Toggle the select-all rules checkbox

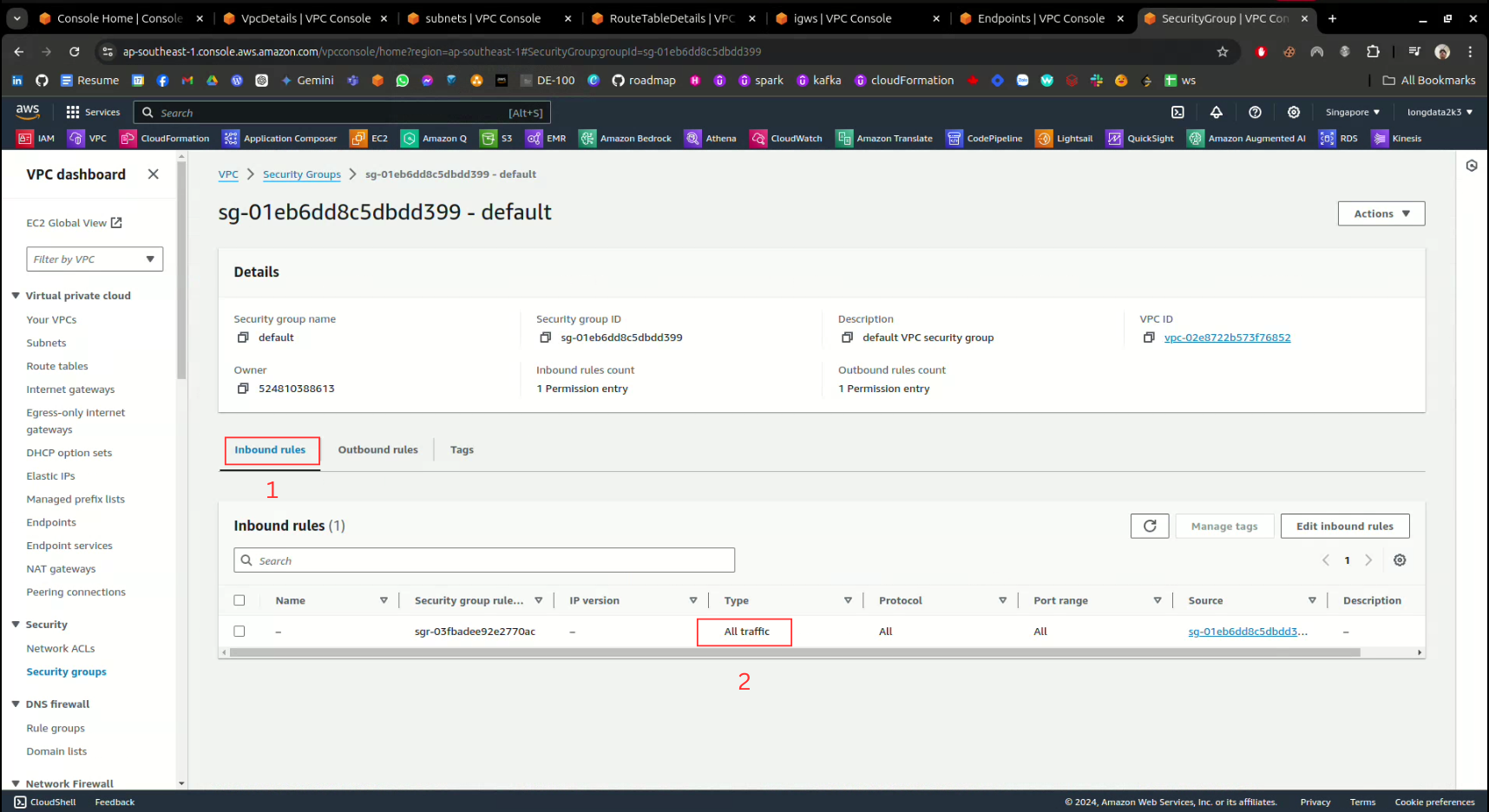point(239,600)
